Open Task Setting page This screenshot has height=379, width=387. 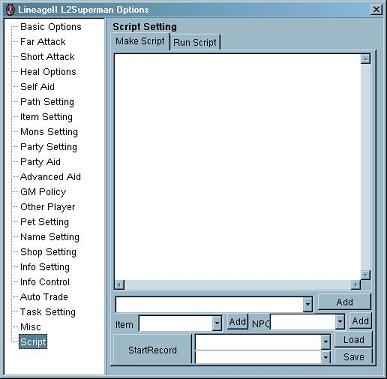pyautogui.click(x=48, y=312)
